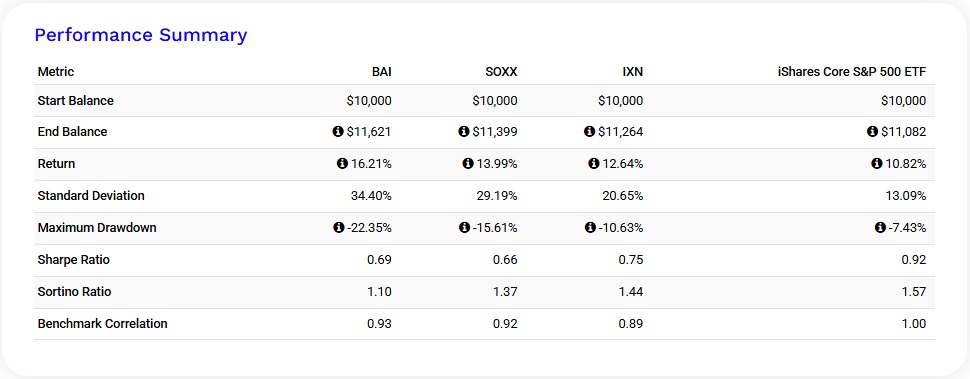Image resolution: width=970 pixels, height=379 pixels.
Task: Click the Sortino Ratio row label
Action: click(x=74, y=291)
